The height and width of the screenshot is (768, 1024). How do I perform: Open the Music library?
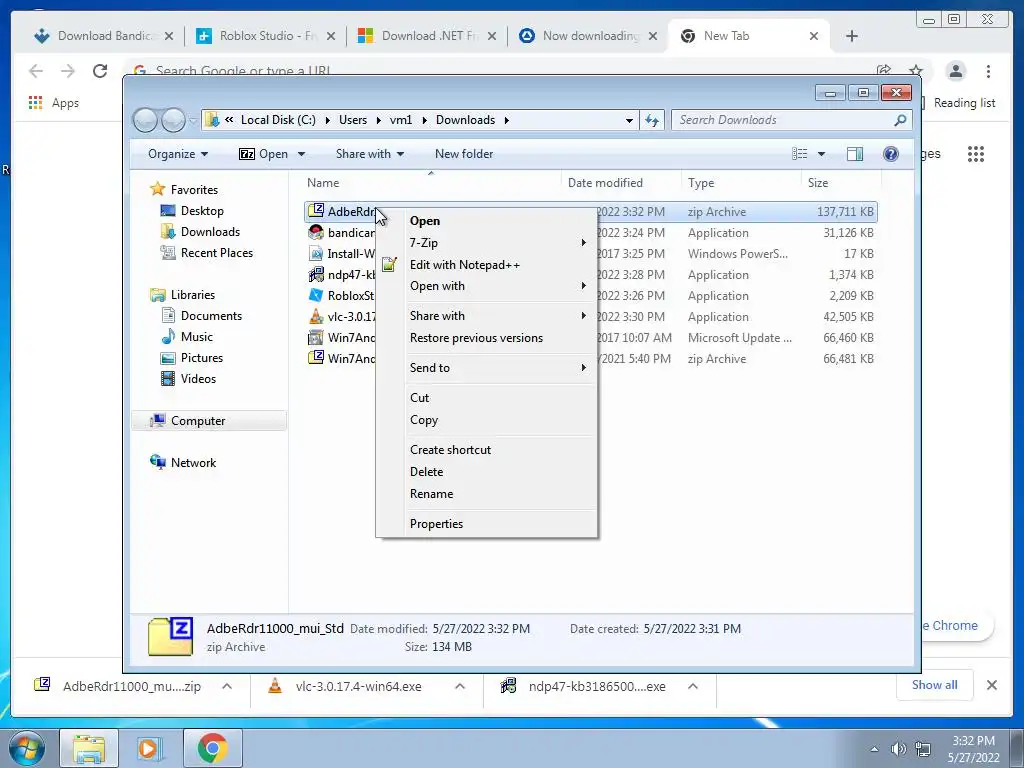(197, 337)
